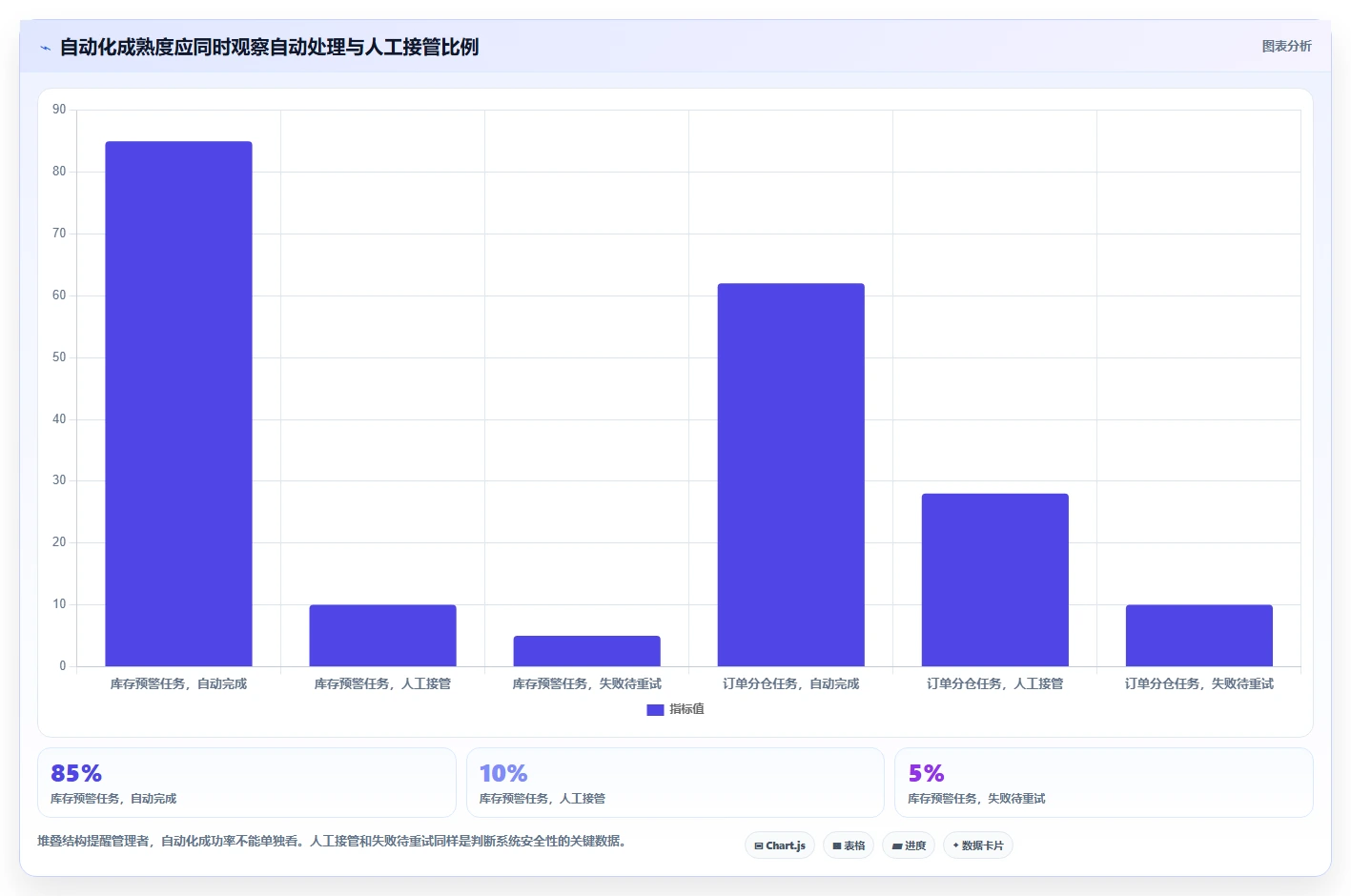Click the 库存预警任务，失败待重试 bar

586,651
